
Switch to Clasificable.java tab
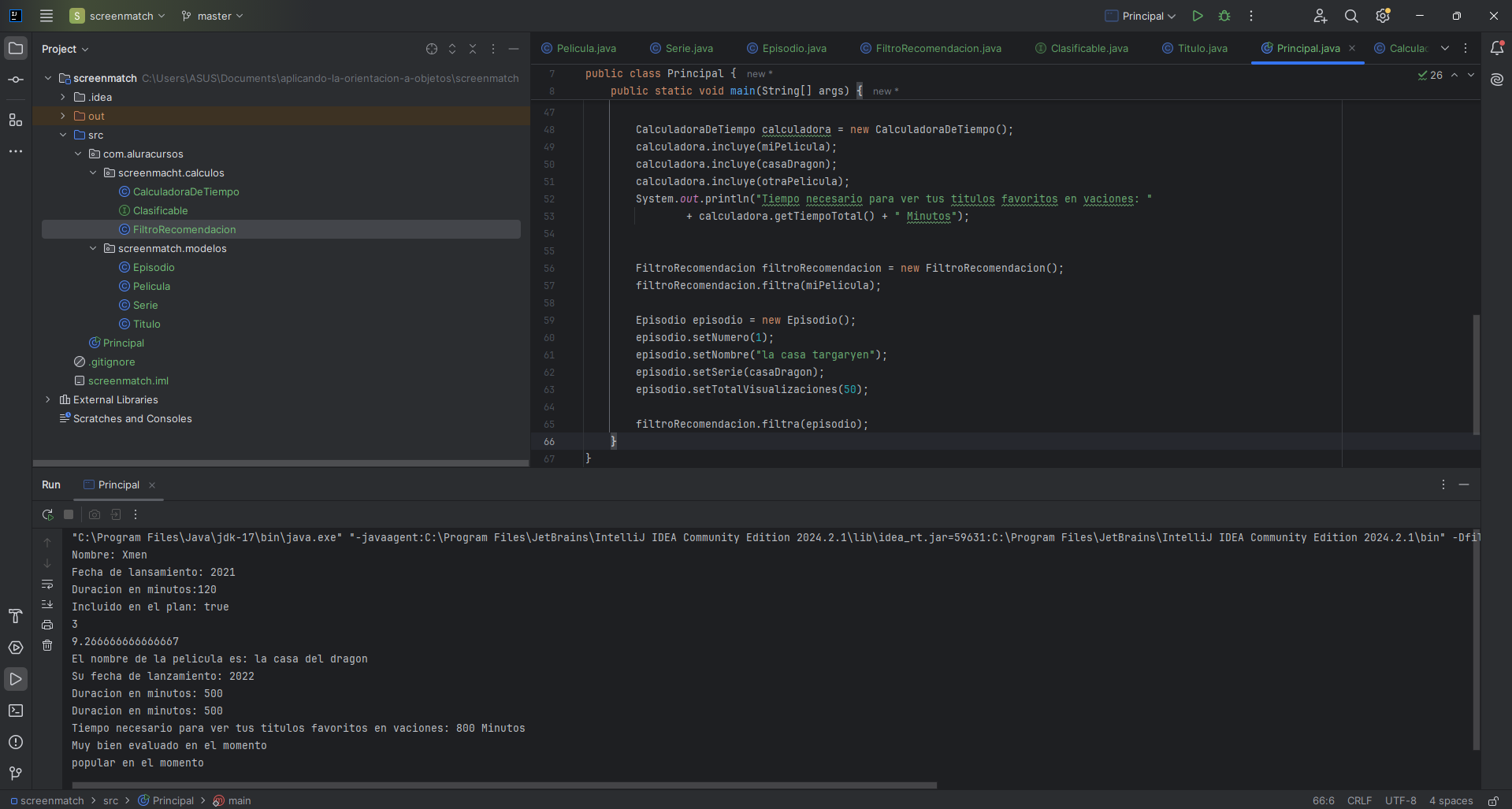1082,48
